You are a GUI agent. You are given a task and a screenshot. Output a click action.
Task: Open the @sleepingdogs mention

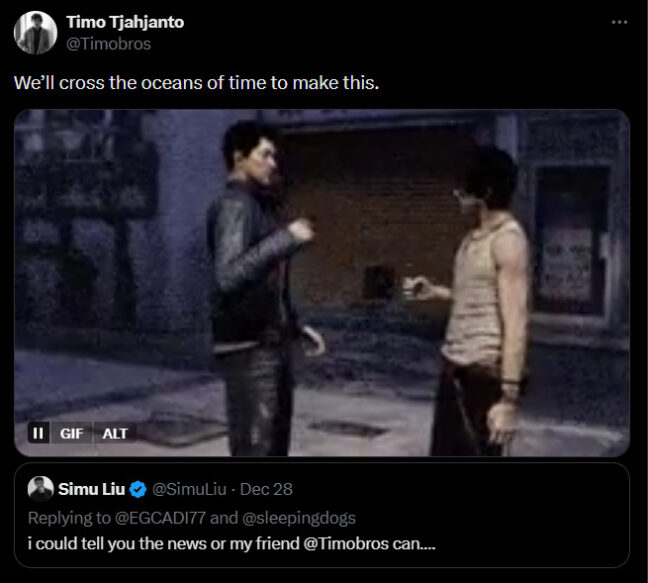(x=299, y=518)
